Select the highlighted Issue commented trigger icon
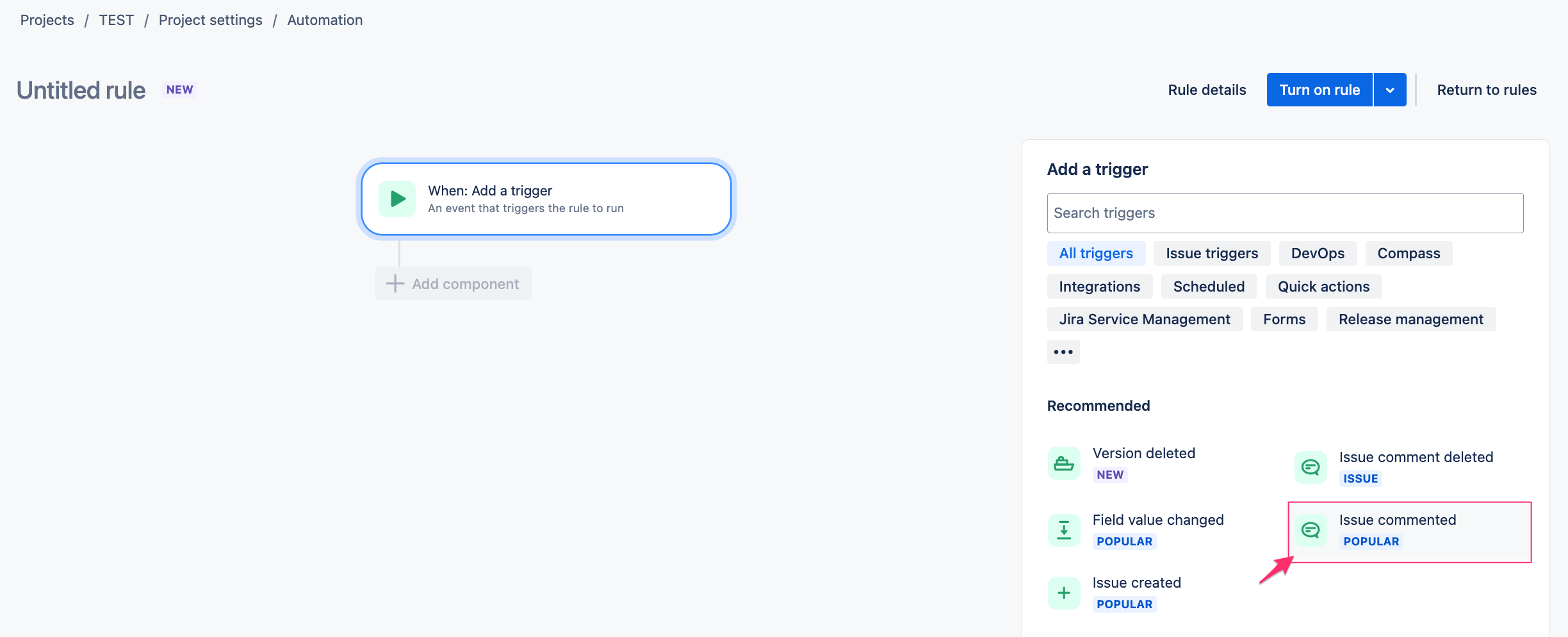This screenshot has height=637, width=1568. [1311, 531]
